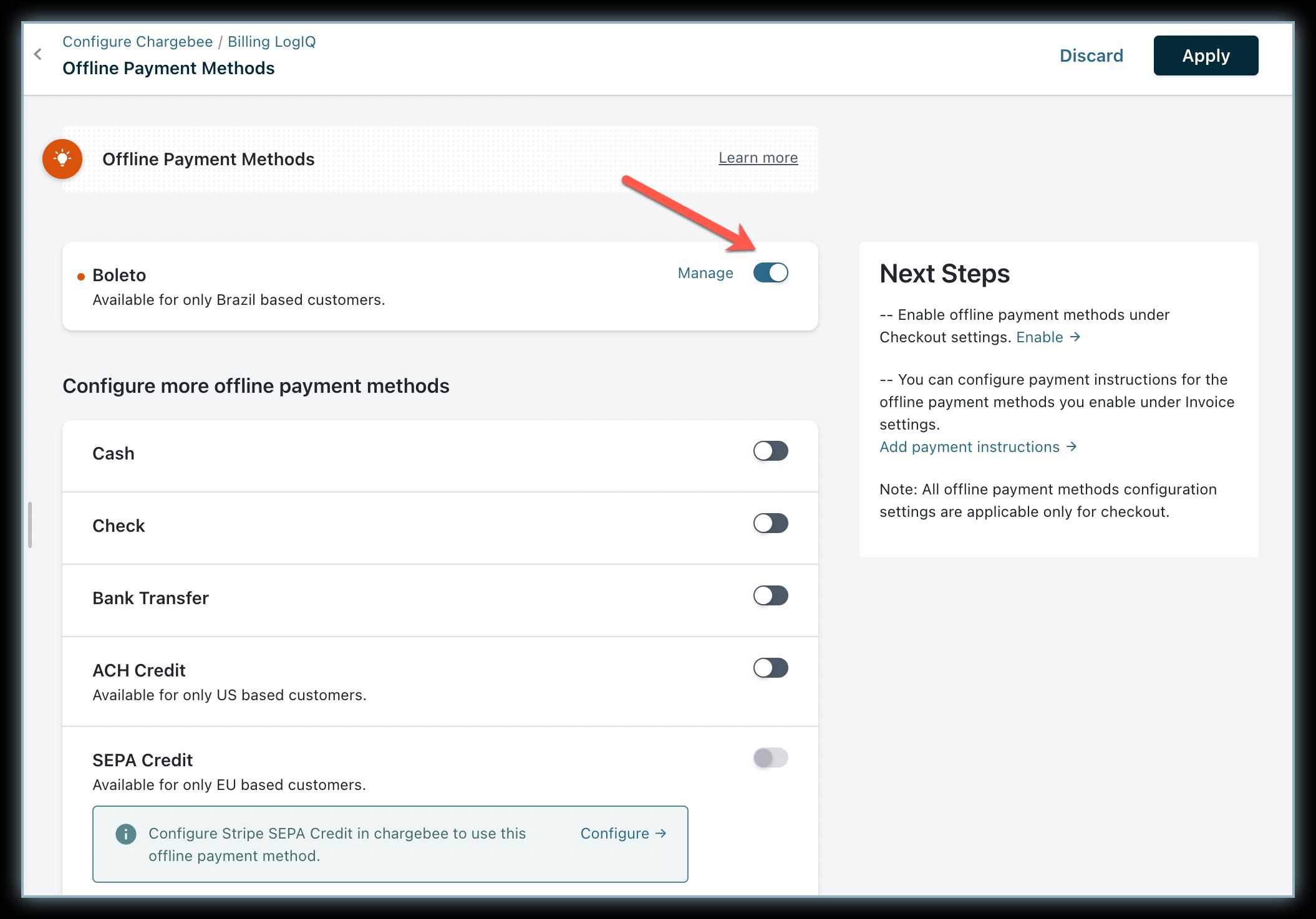Click the info icon in SEPA notice
This screenshot has width=1316, height=919.
point(126,834)
